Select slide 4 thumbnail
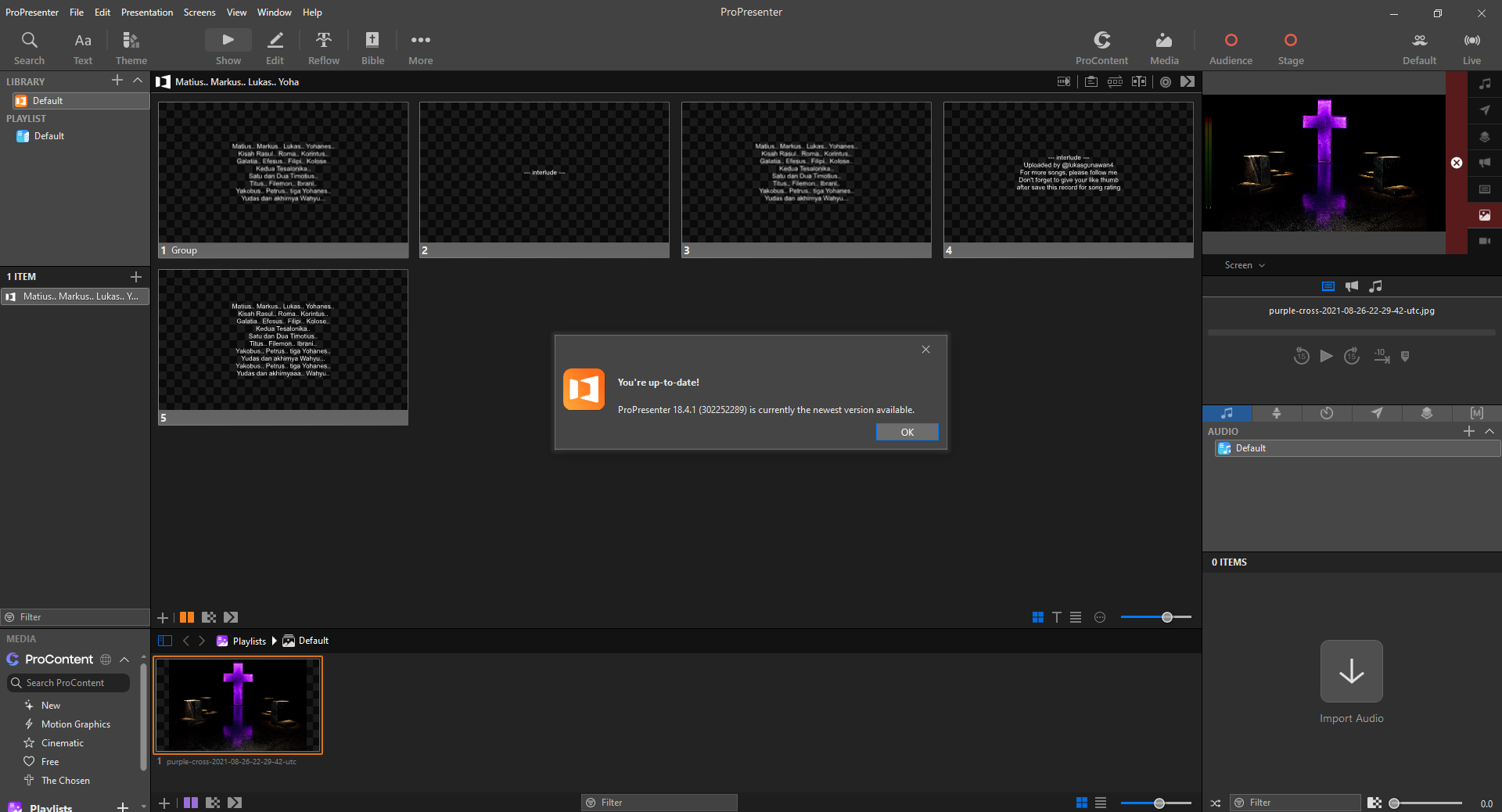Image resolution: width=1502 pixels, height=812 pixels. [1068, 179]
